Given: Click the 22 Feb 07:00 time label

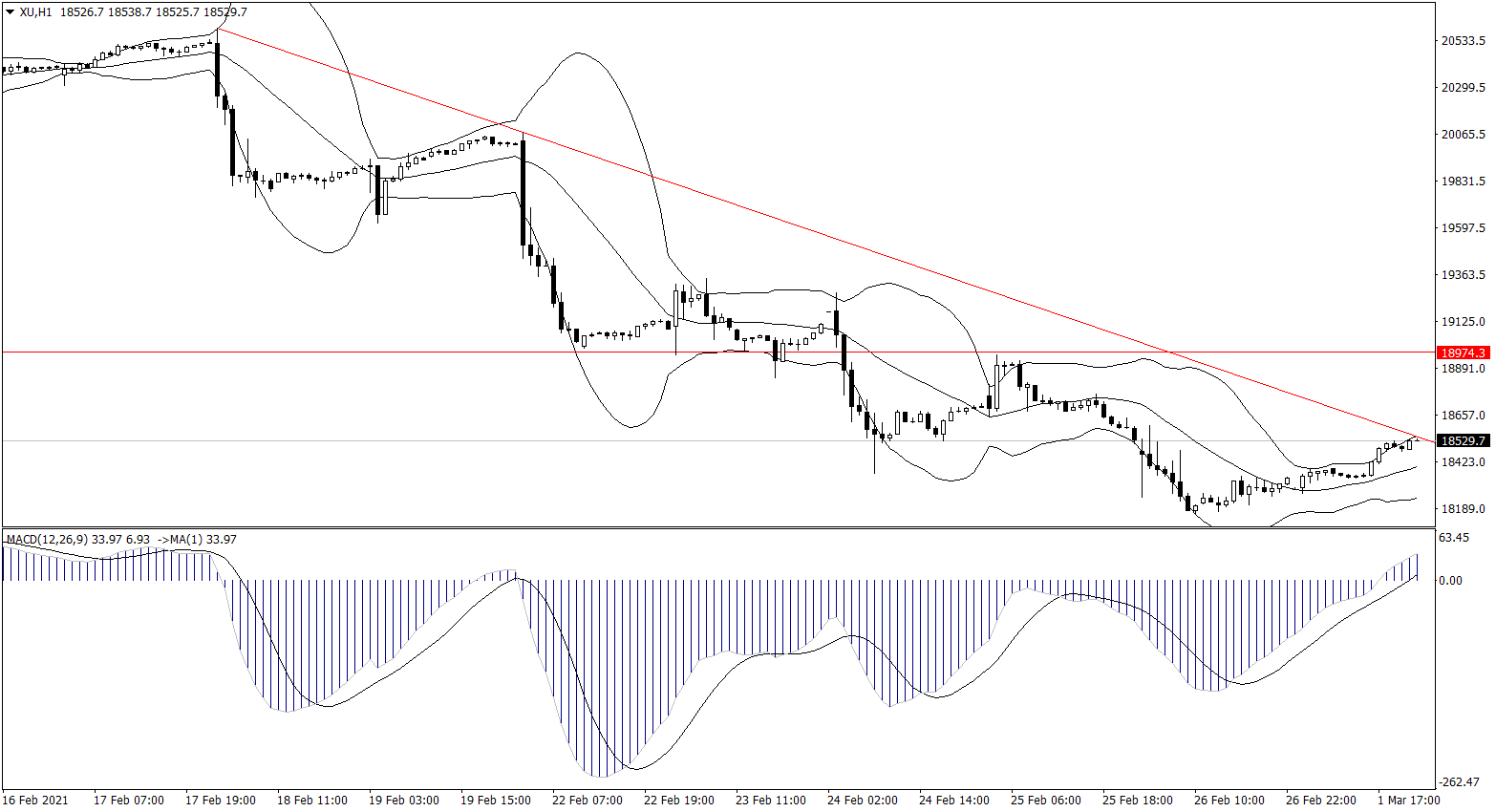Looking at the screenshot, I should click(x=588, y=801).
